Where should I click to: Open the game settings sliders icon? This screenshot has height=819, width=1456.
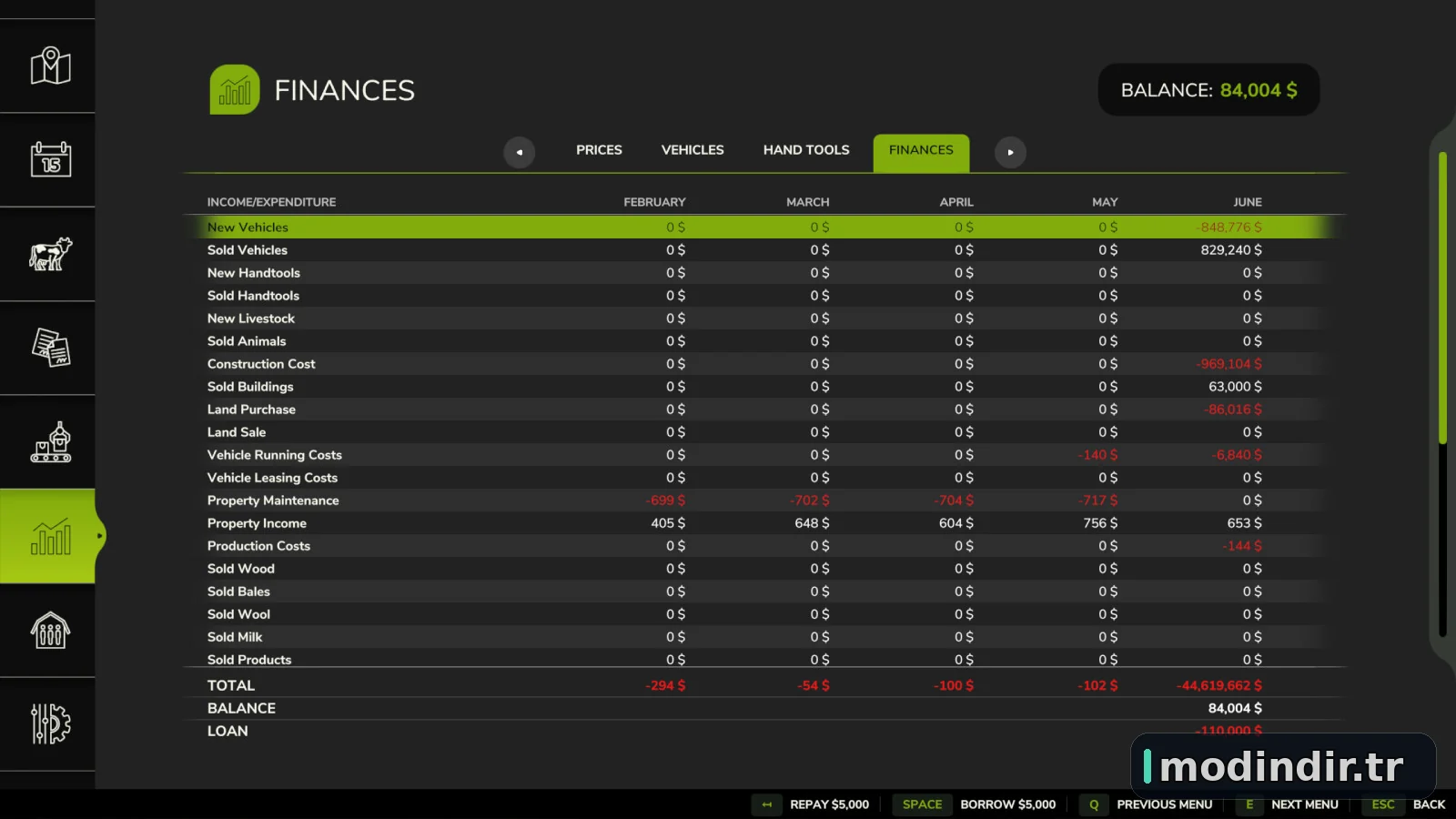(x=50, y=724)
